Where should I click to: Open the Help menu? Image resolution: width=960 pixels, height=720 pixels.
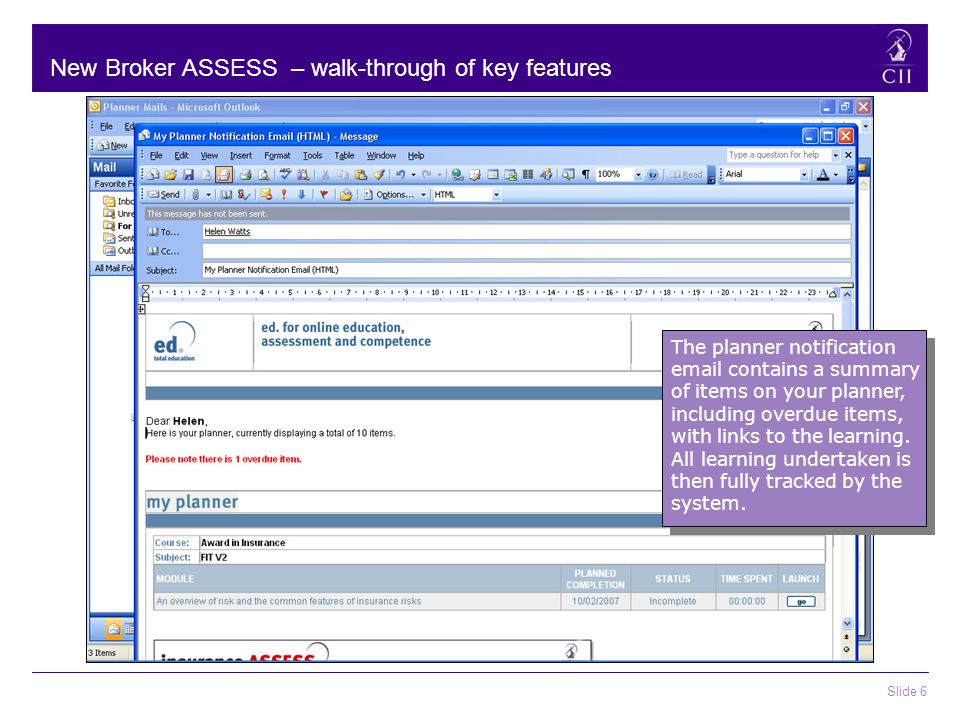416,156
